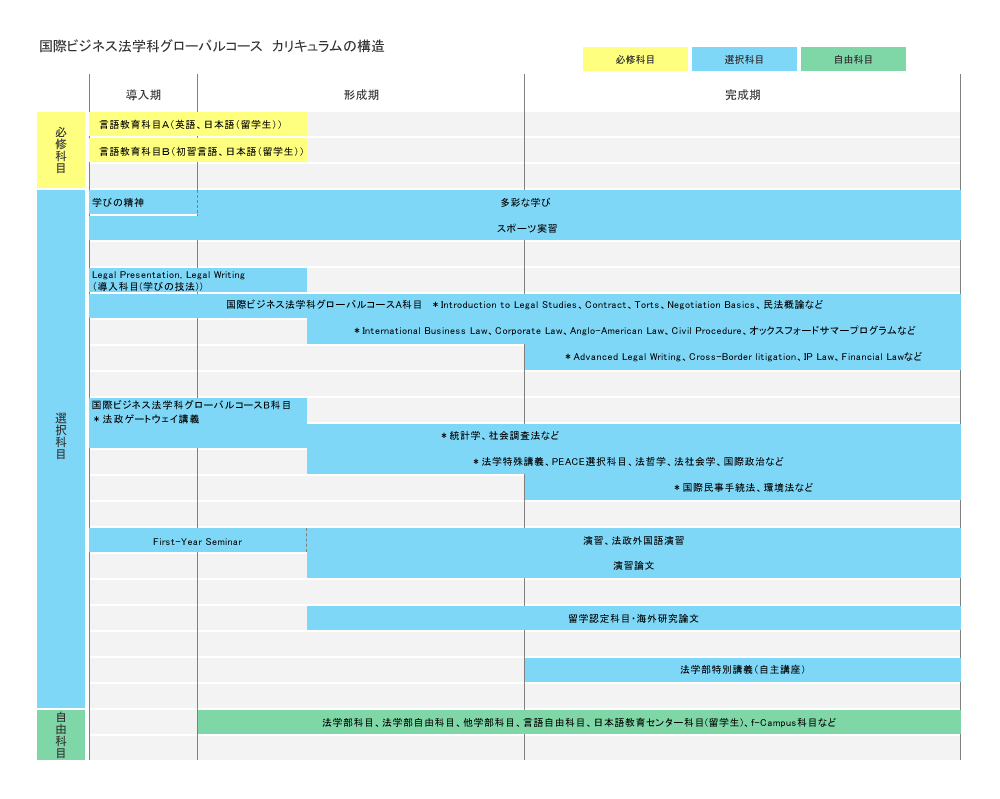The width and height of the screenshot is (1000, 799).
Task: Click the 完成期 column header
Action: tap(742, 95)
